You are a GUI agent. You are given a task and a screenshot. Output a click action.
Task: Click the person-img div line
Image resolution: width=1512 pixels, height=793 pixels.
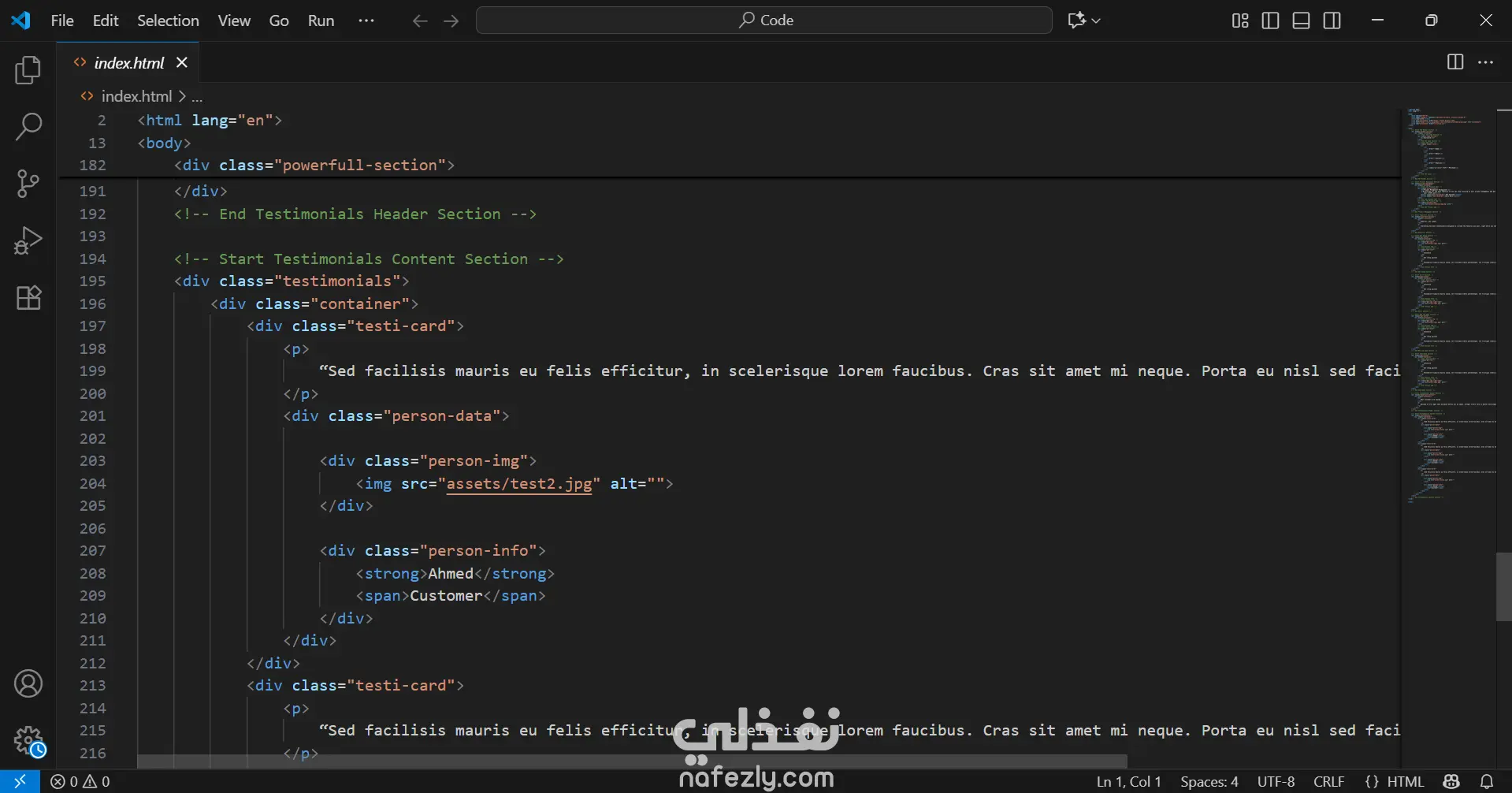428,460
